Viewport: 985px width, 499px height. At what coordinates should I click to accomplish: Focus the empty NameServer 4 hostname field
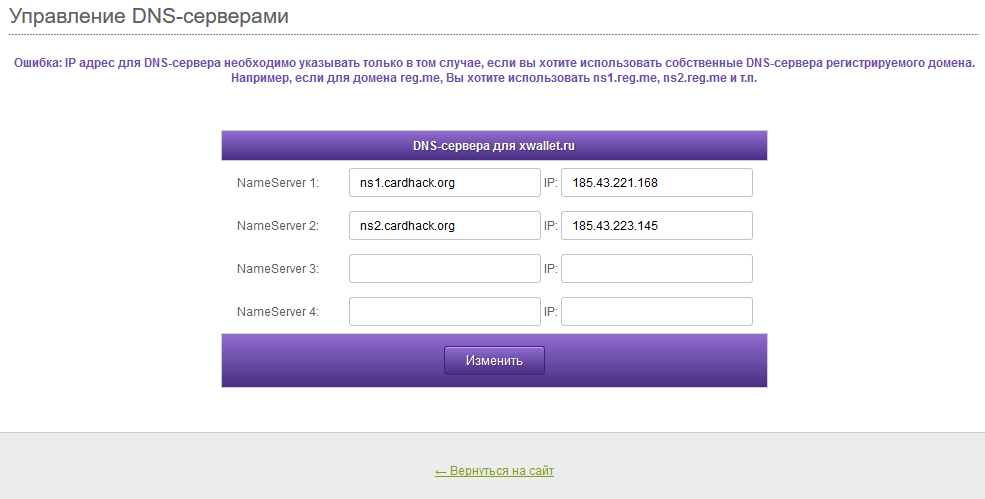[x=445, y=312]
